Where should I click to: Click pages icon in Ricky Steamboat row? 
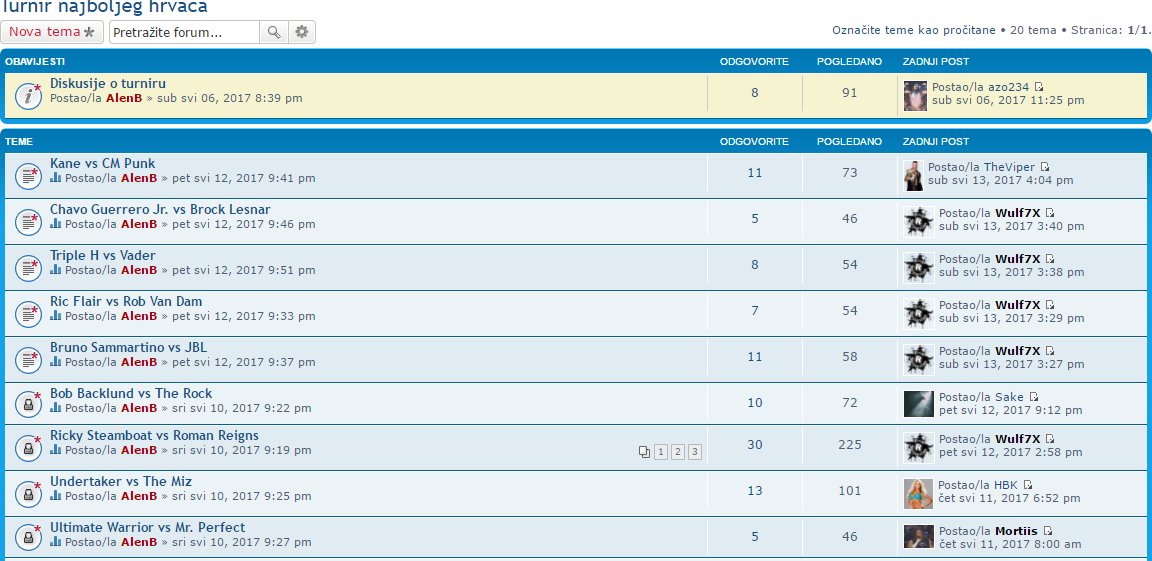(644, 452)
